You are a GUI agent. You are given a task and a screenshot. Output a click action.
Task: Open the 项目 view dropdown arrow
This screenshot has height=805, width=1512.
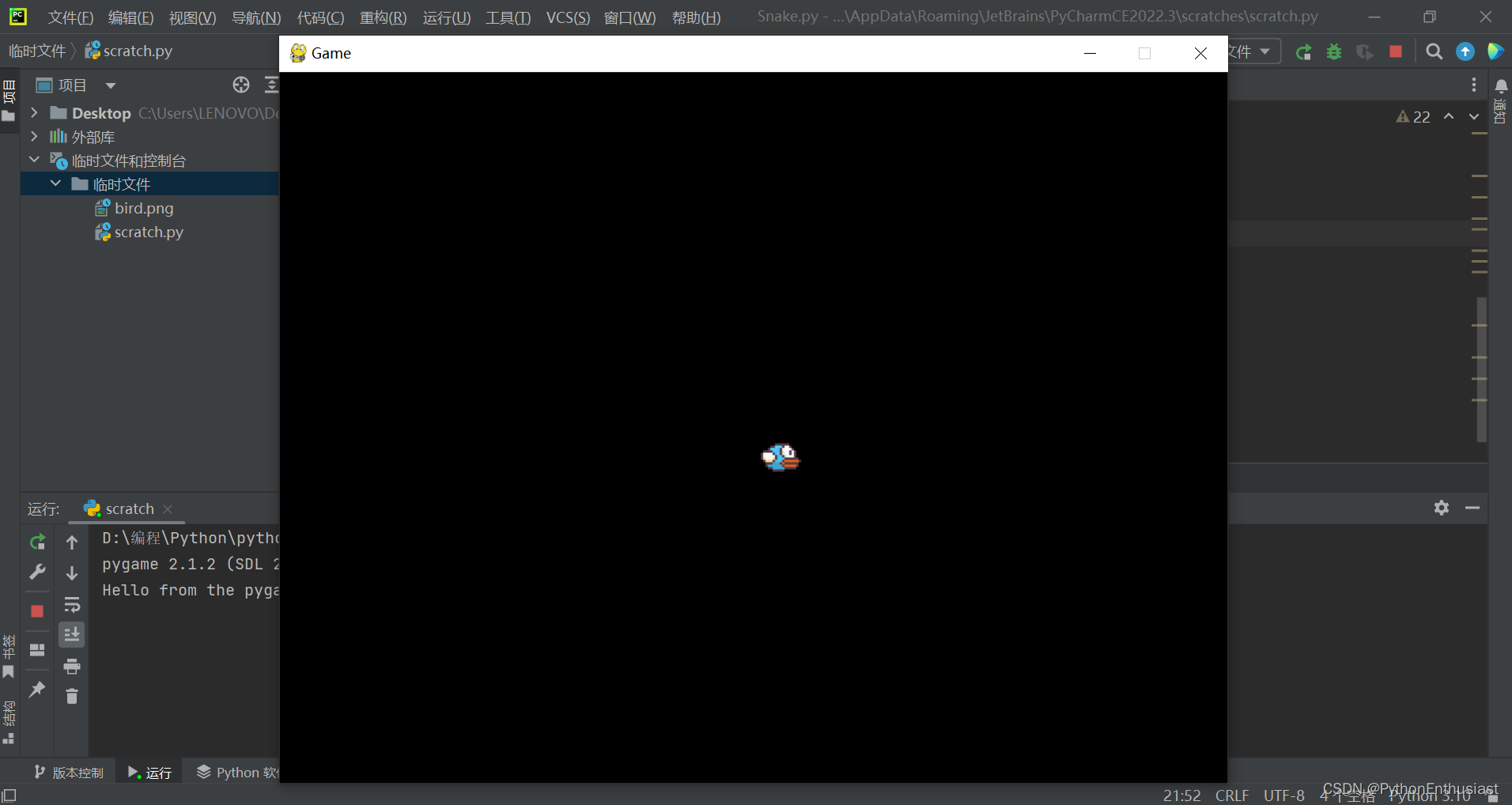pos(111,85)
